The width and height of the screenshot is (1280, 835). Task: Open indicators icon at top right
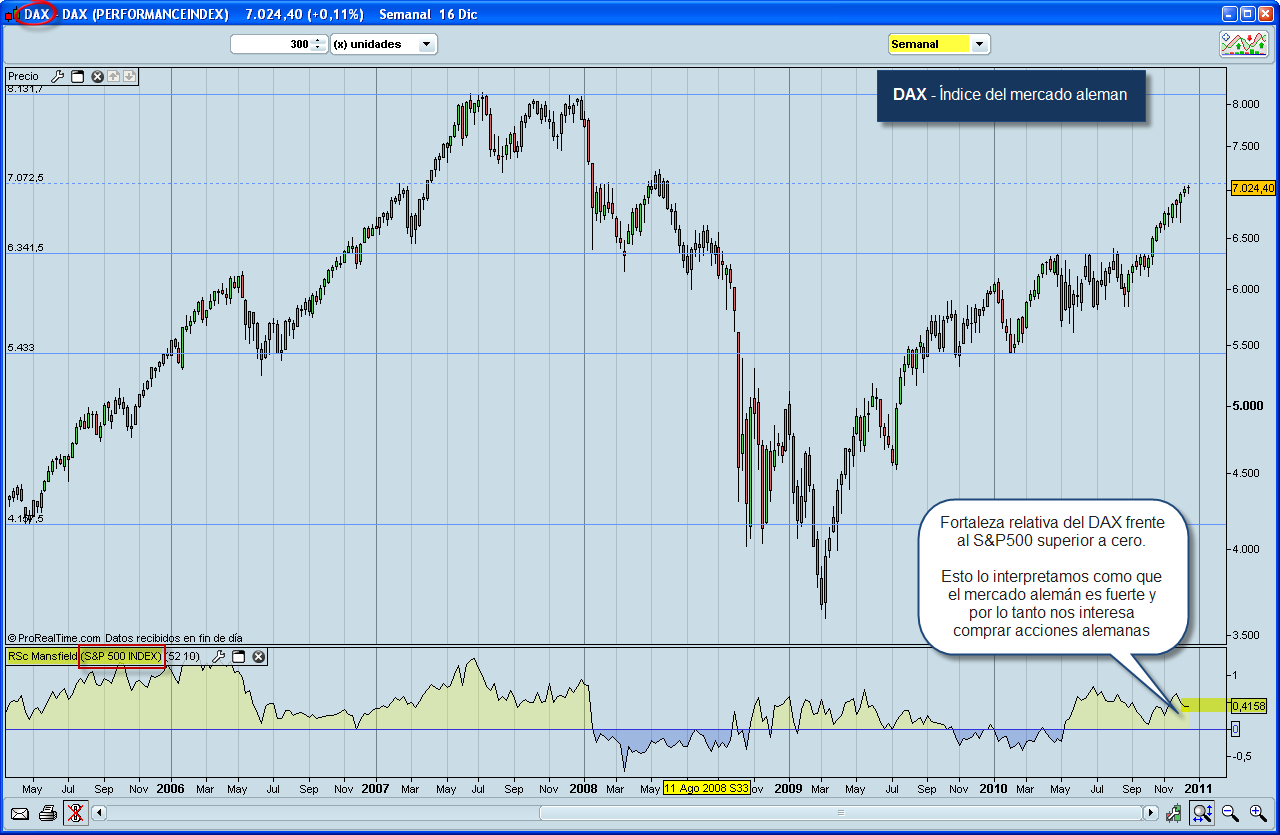tap(1243, 44)
